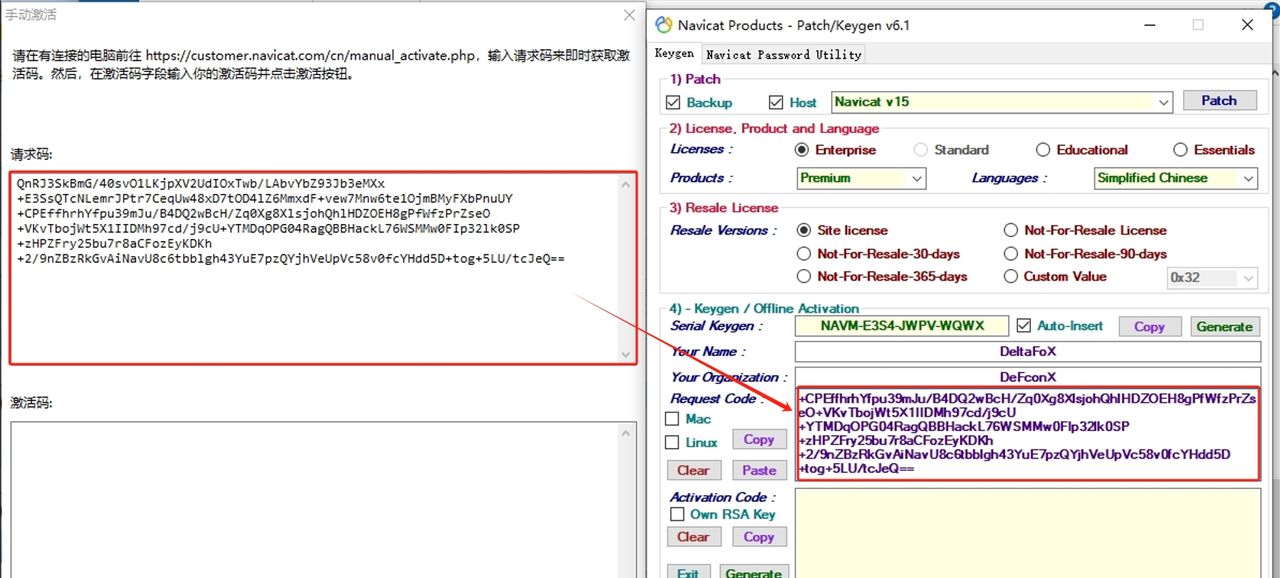Minimize the Patch/Keygen window
Viewport: 1280px width, 578px height.
point(1148,25)
